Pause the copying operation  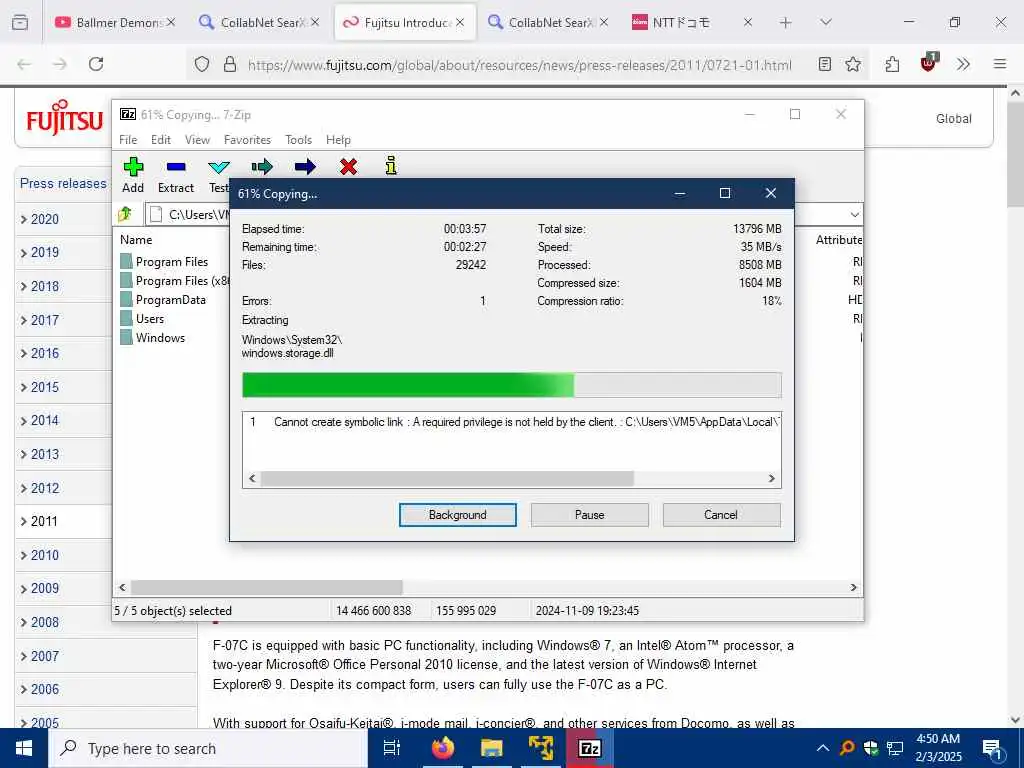coord(589,515)
